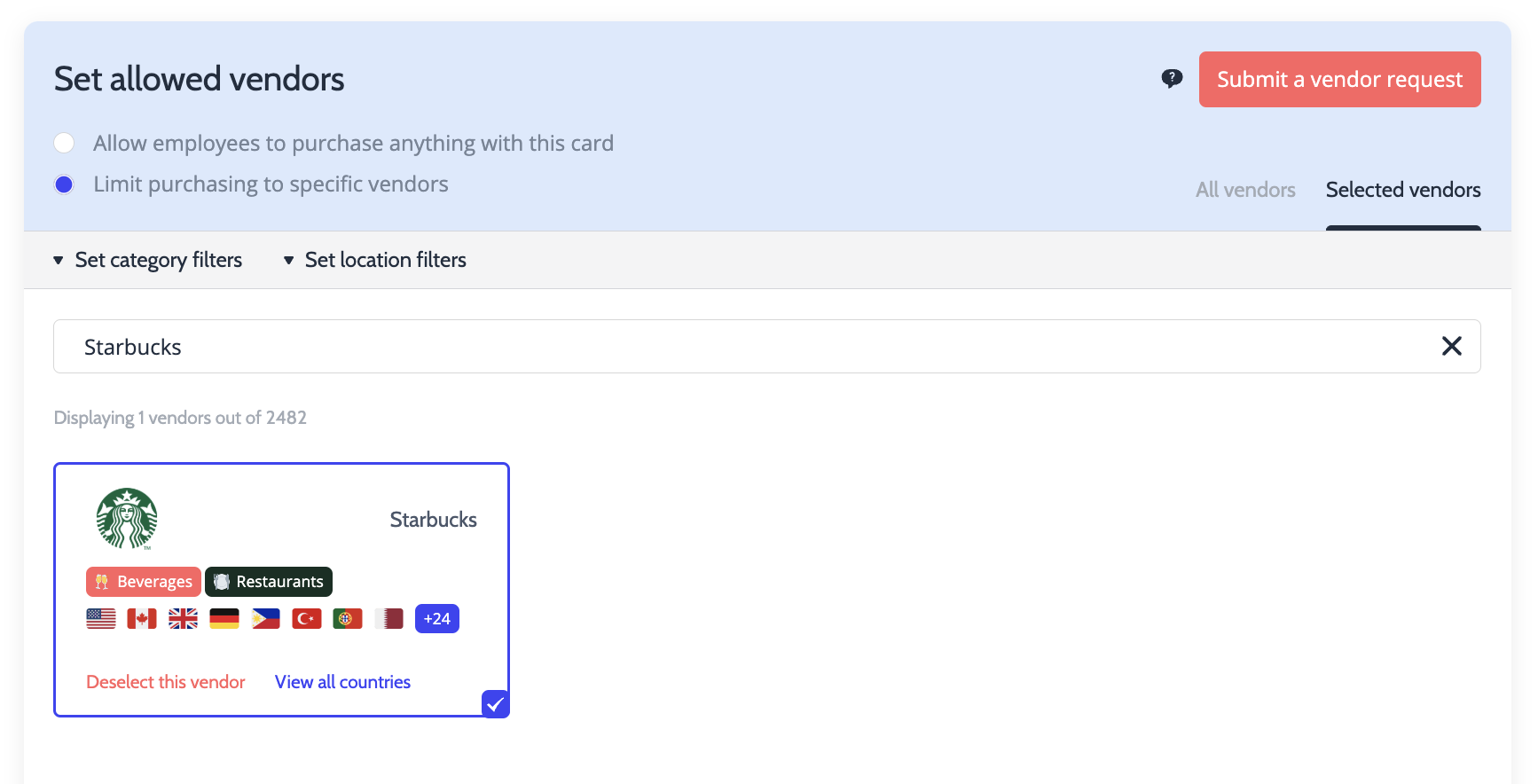Click the +24 more countries badge
This screenshot has width=1538, height=784.
point(437,618)
